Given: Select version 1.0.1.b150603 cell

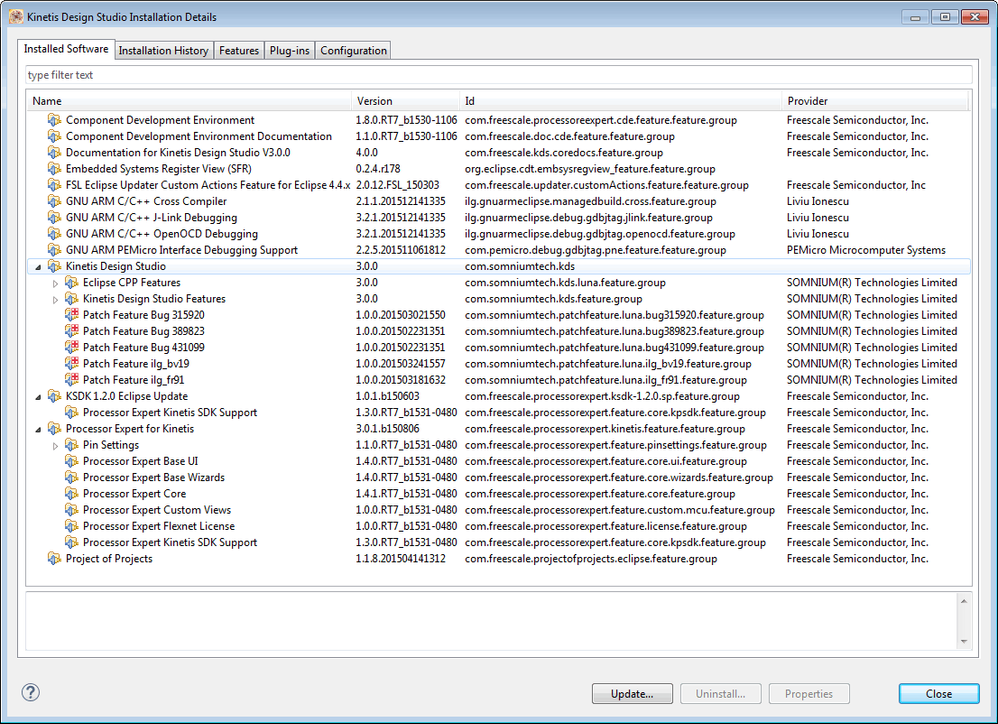Looking at the screenshot, I should coord(387,396).
